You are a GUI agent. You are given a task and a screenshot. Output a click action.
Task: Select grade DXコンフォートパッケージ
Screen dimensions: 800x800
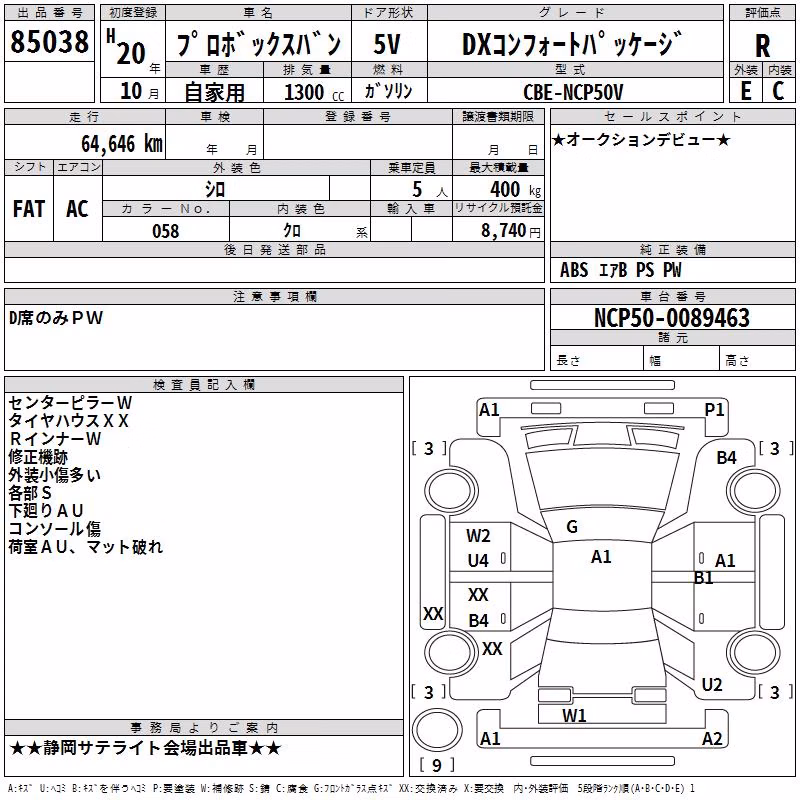pyautogui.click(x=571, y=43)
